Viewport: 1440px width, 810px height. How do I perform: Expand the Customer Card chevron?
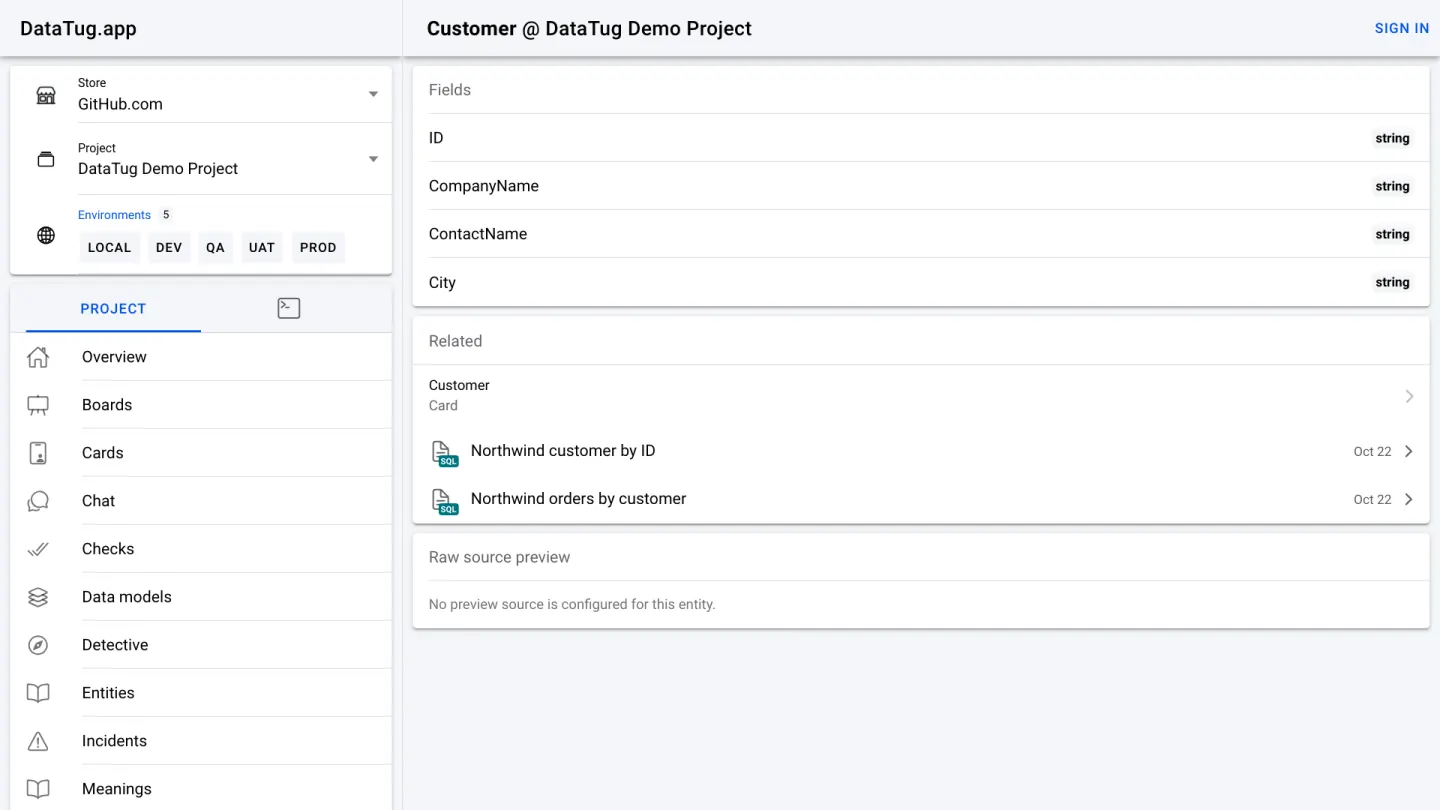(1409, 396)
